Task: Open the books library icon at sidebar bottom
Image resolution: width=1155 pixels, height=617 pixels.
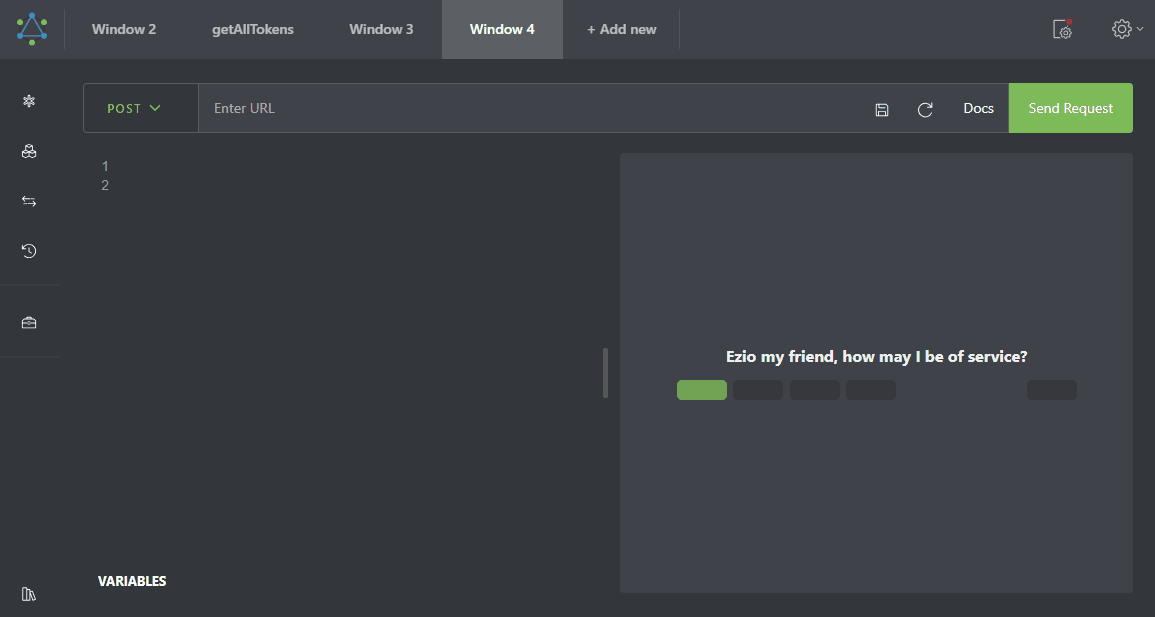Action: click(x=29, y=593)
